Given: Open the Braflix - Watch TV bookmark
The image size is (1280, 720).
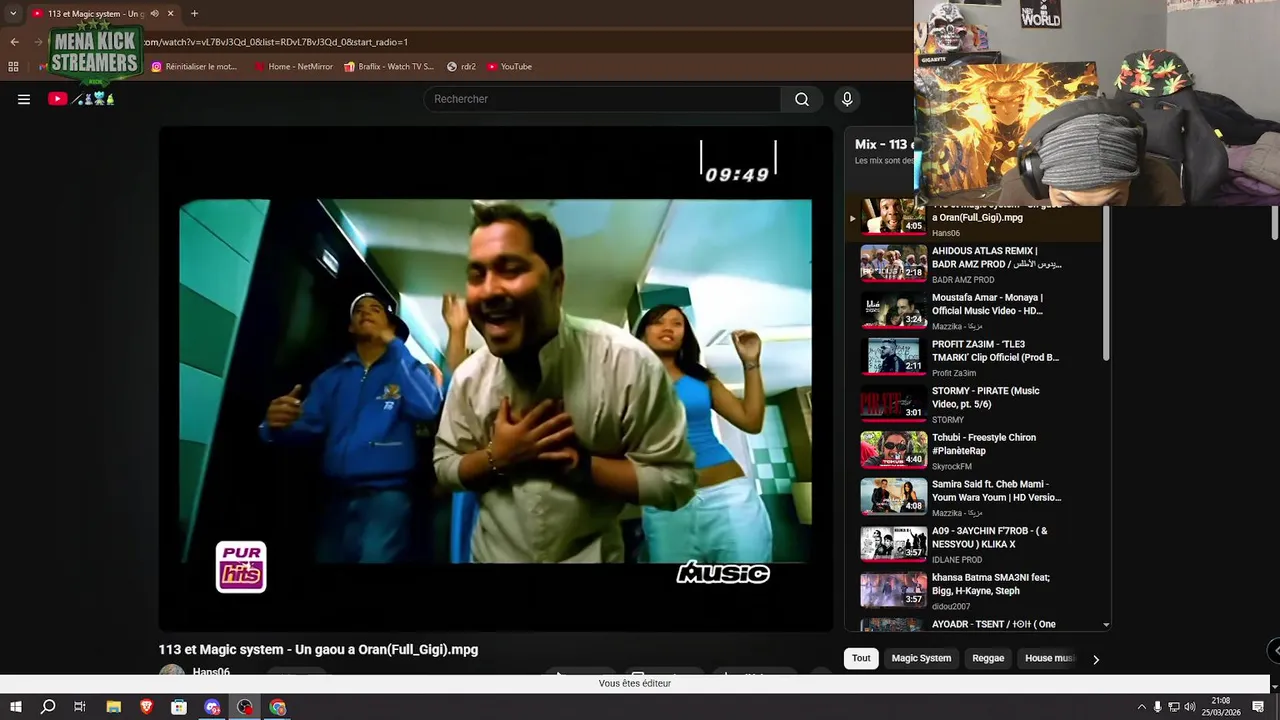Looking at the screenshot, I should 389,67.
